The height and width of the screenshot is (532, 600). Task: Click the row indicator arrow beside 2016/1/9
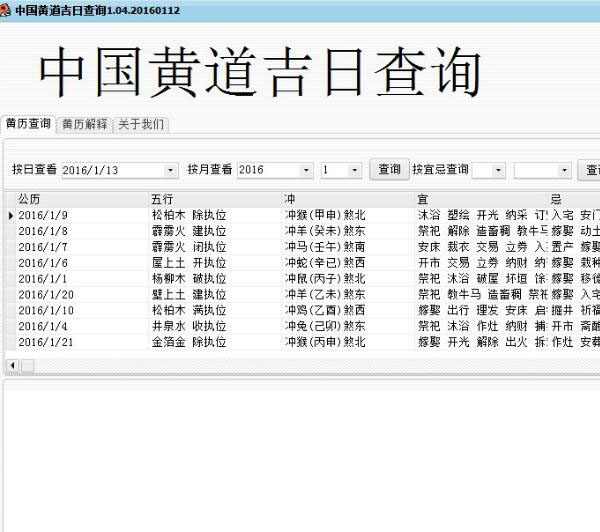click(10, 215)
